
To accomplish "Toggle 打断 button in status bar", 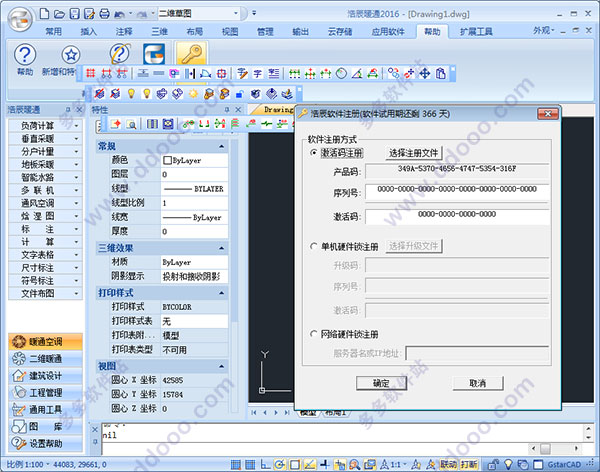I will point(469,464).
